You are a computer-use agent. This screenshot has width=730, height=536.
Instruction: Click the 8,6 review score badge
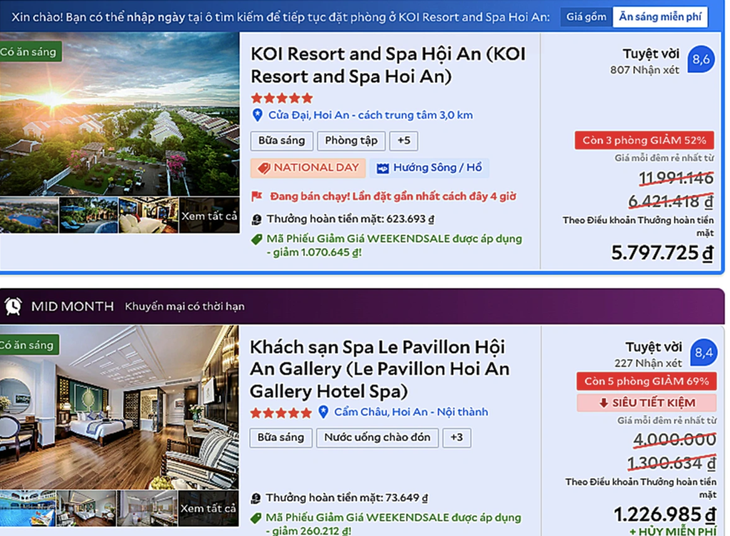[701, 59]
